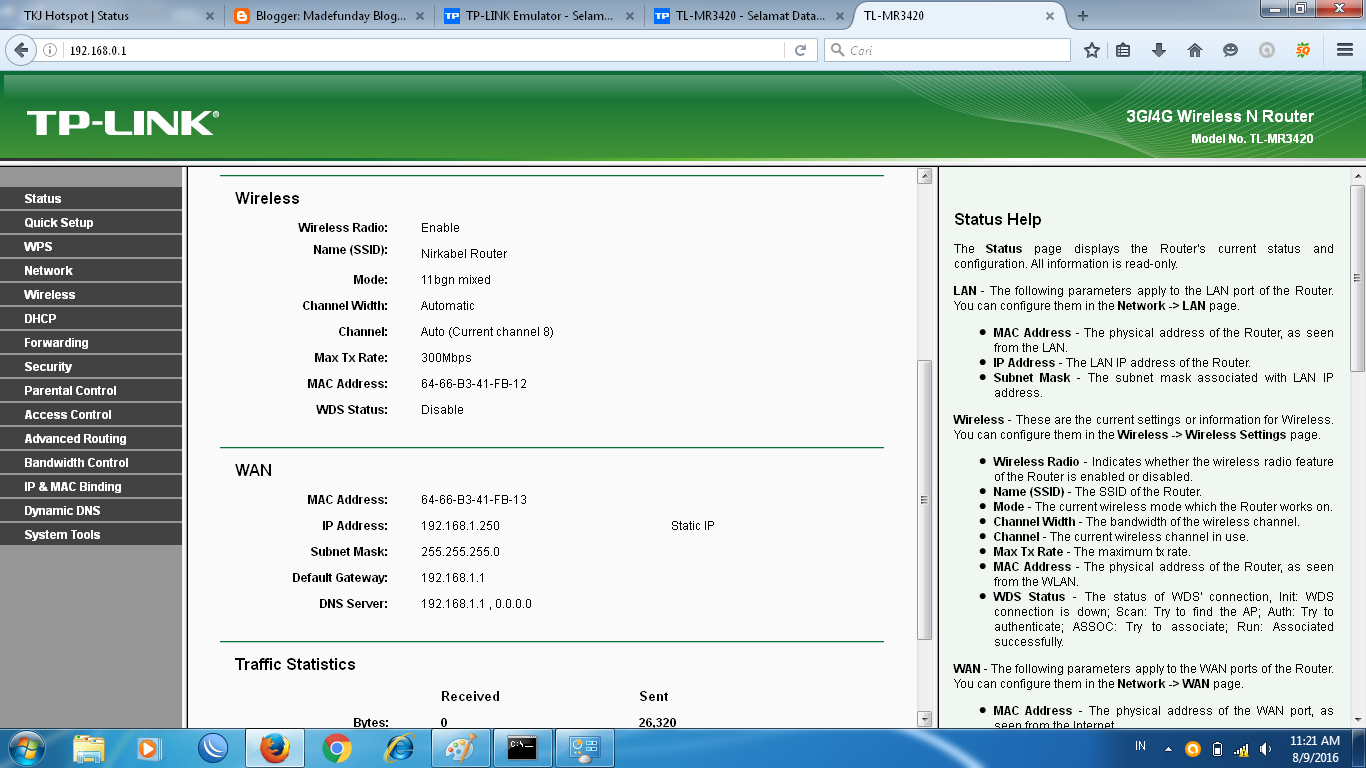Viewport: 1366px width, 768px height.
Task: Bookmark this page with the star icon
Action: pos(1092,50)
